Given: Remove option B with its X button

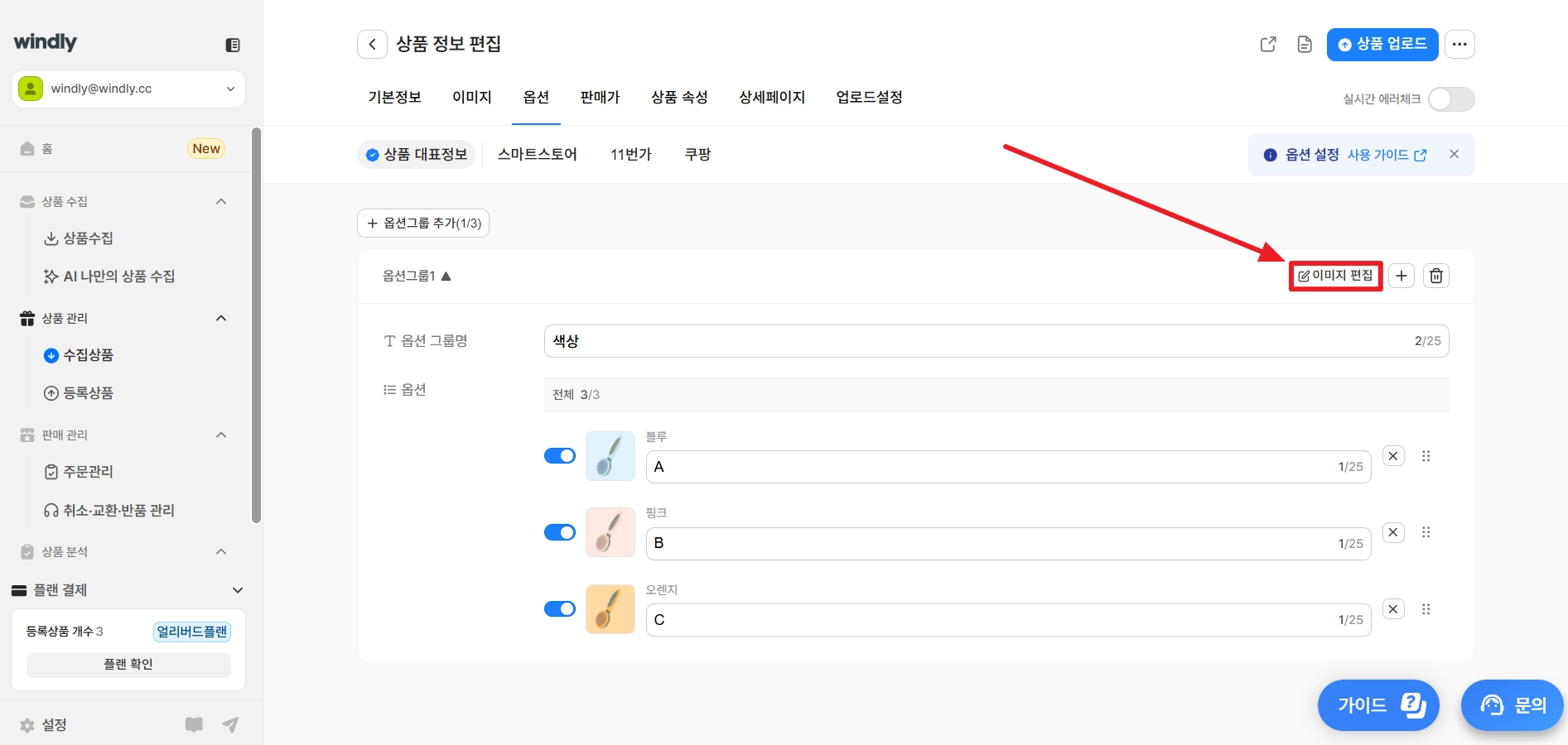Looking at the screenshot, I should tap(1393, 532).
